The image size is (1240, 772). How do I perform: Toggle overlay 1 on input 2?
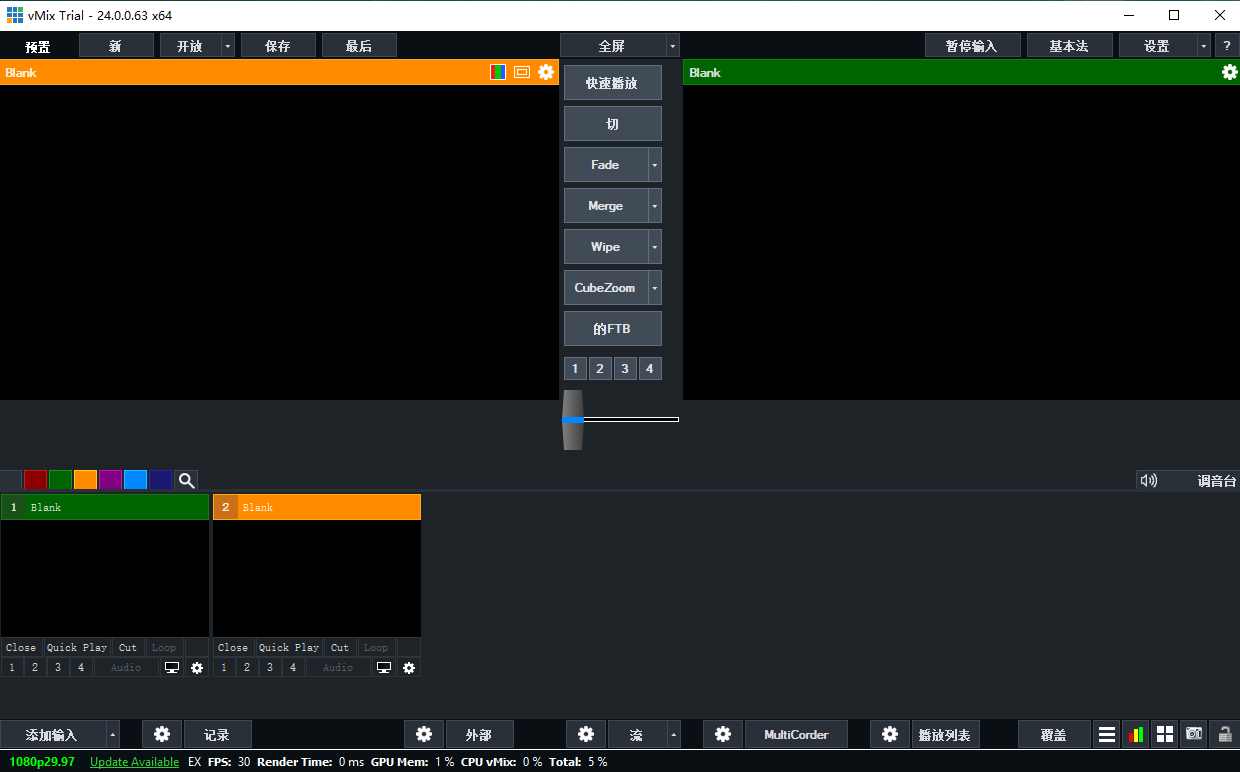click(x=223, y=667)
